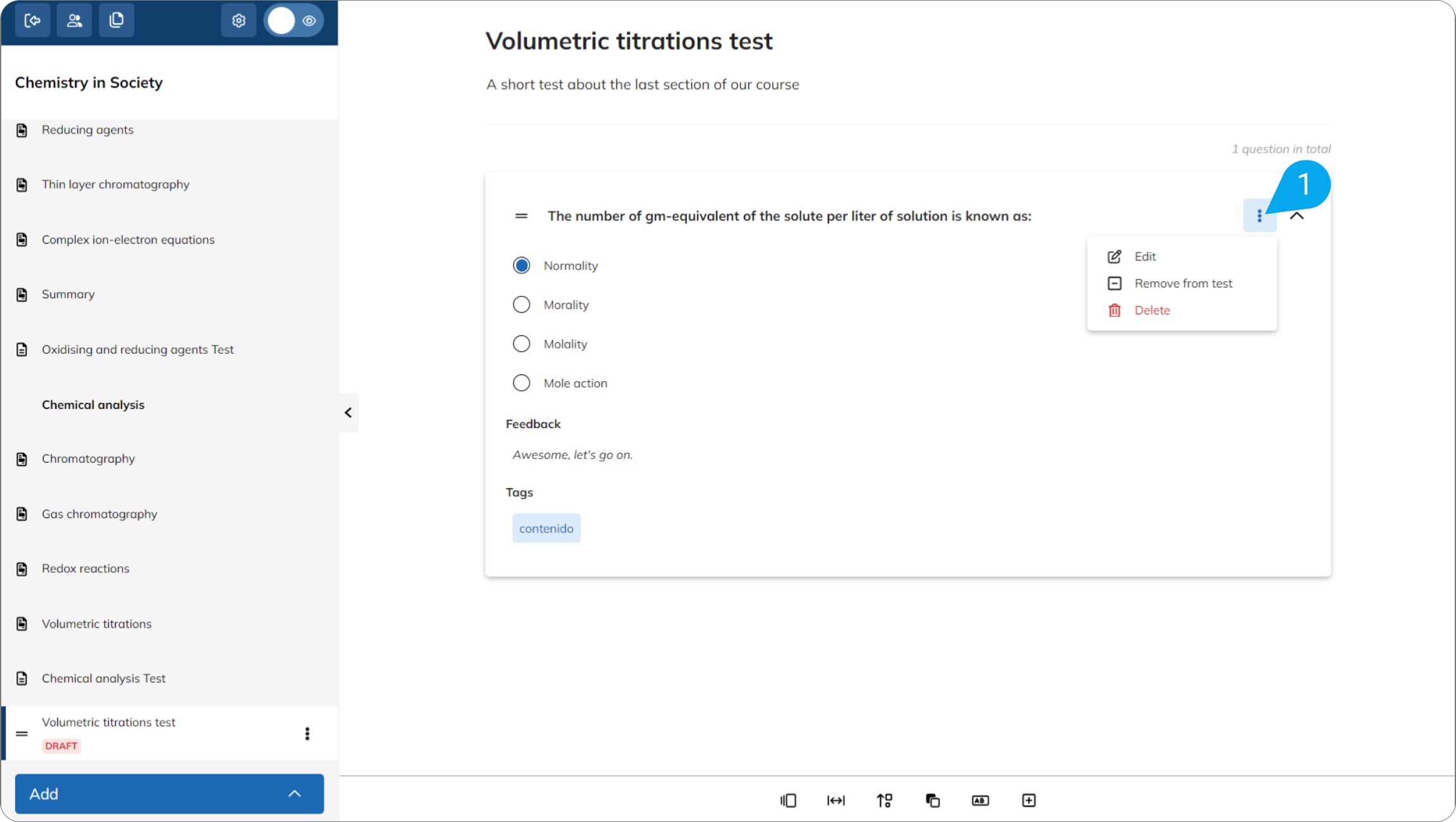Open Thin layer chromatography page
The image size is (1456, 822).
pos(116,185)
